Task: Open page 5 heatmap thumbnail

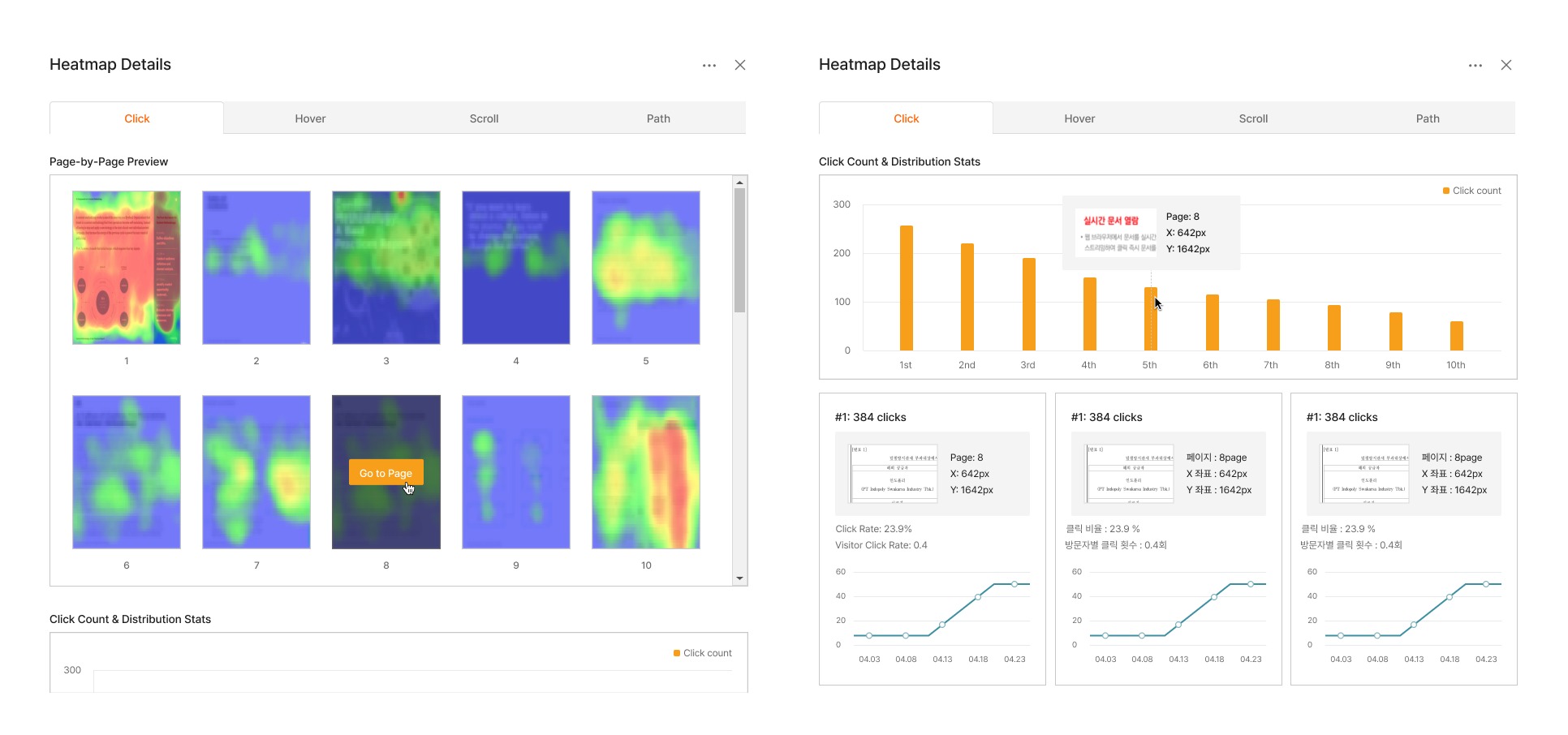Action: click(646, 268)
